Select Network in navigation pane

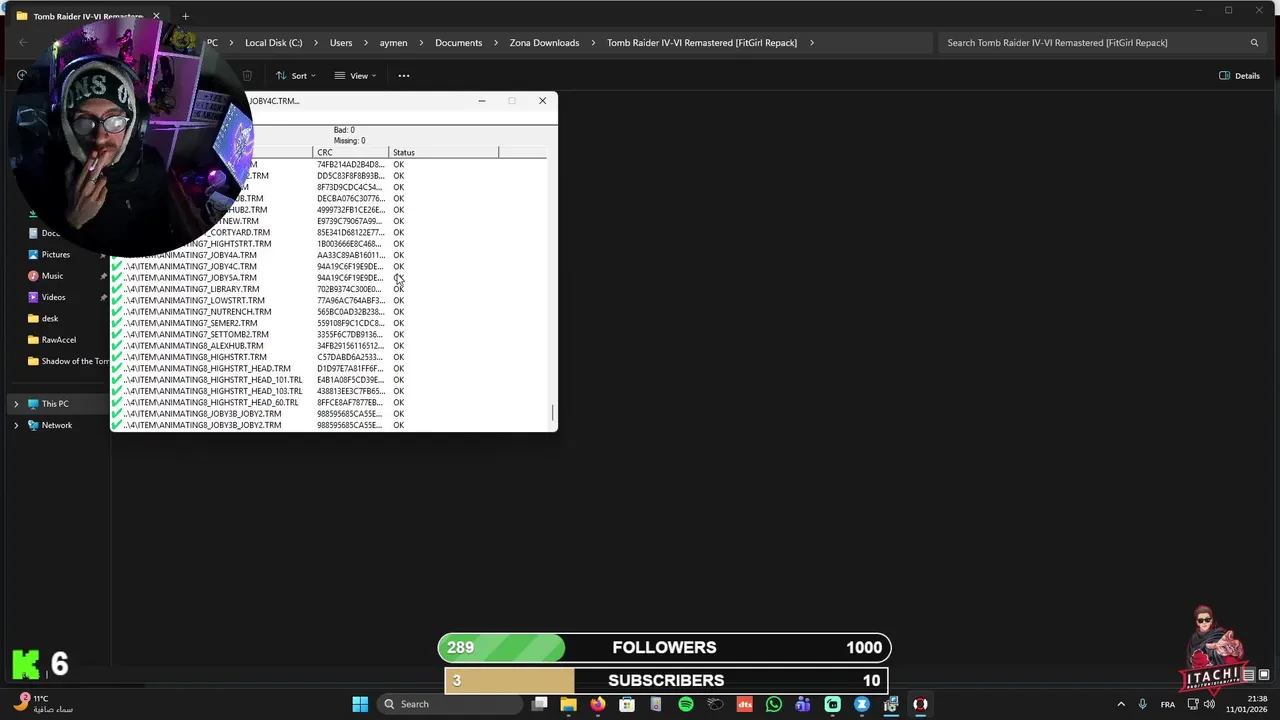57,425
